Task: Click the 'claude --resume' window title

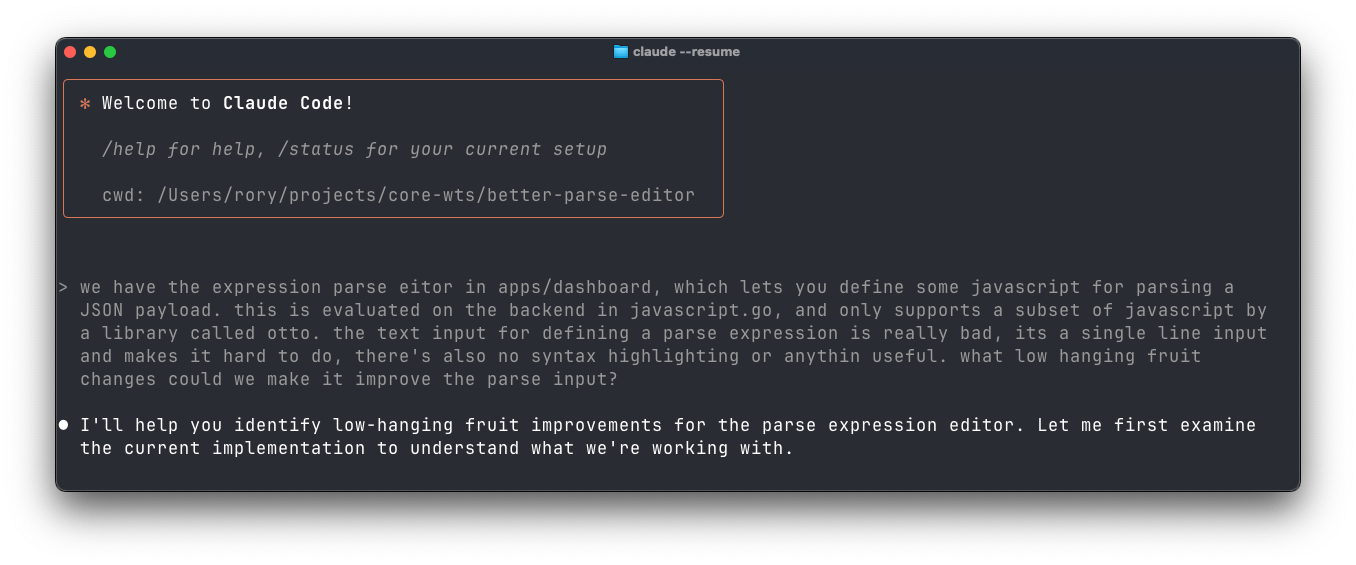Action: 686,52
